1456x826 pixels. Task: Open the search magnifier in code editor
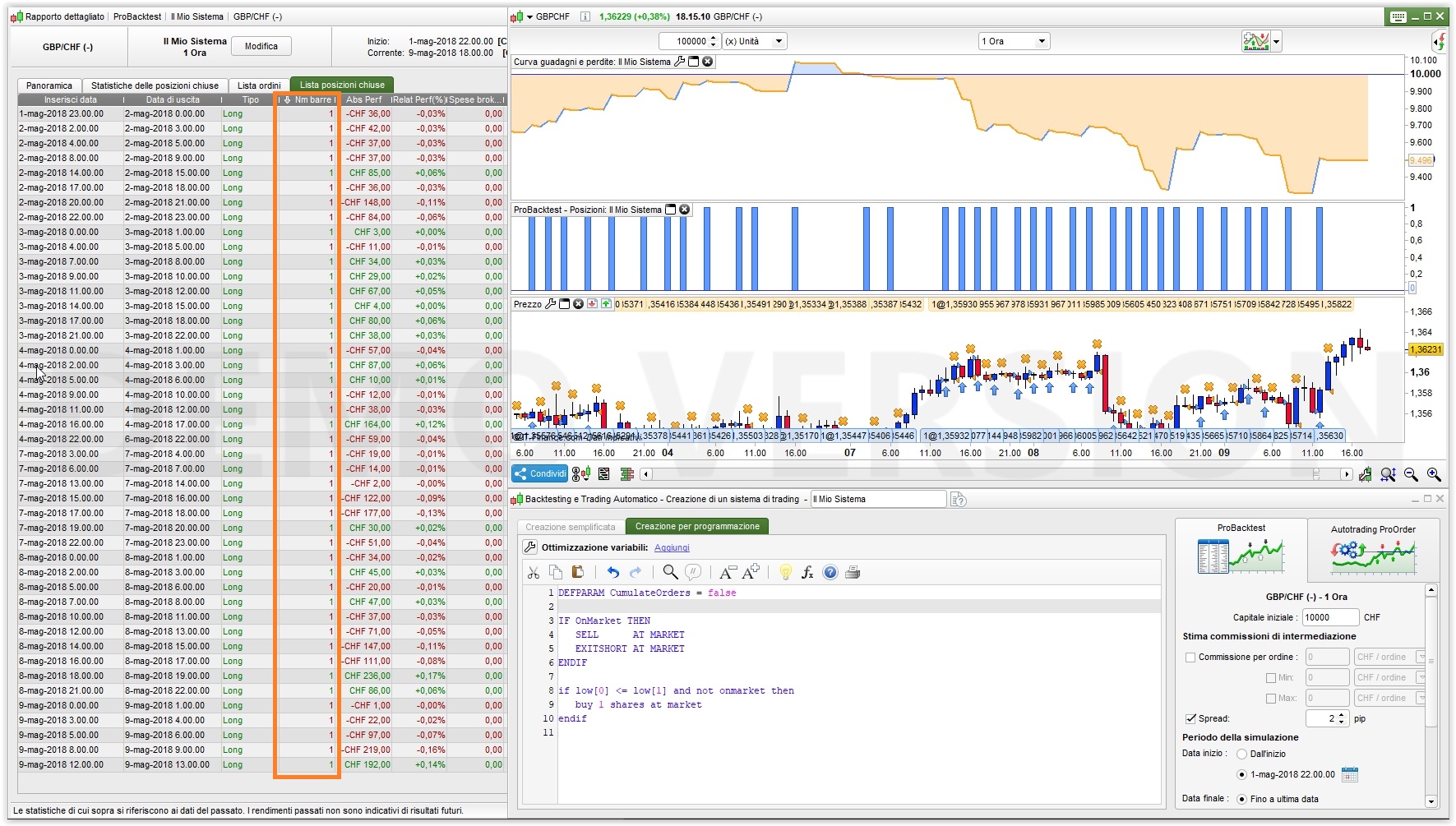point(670,573)
